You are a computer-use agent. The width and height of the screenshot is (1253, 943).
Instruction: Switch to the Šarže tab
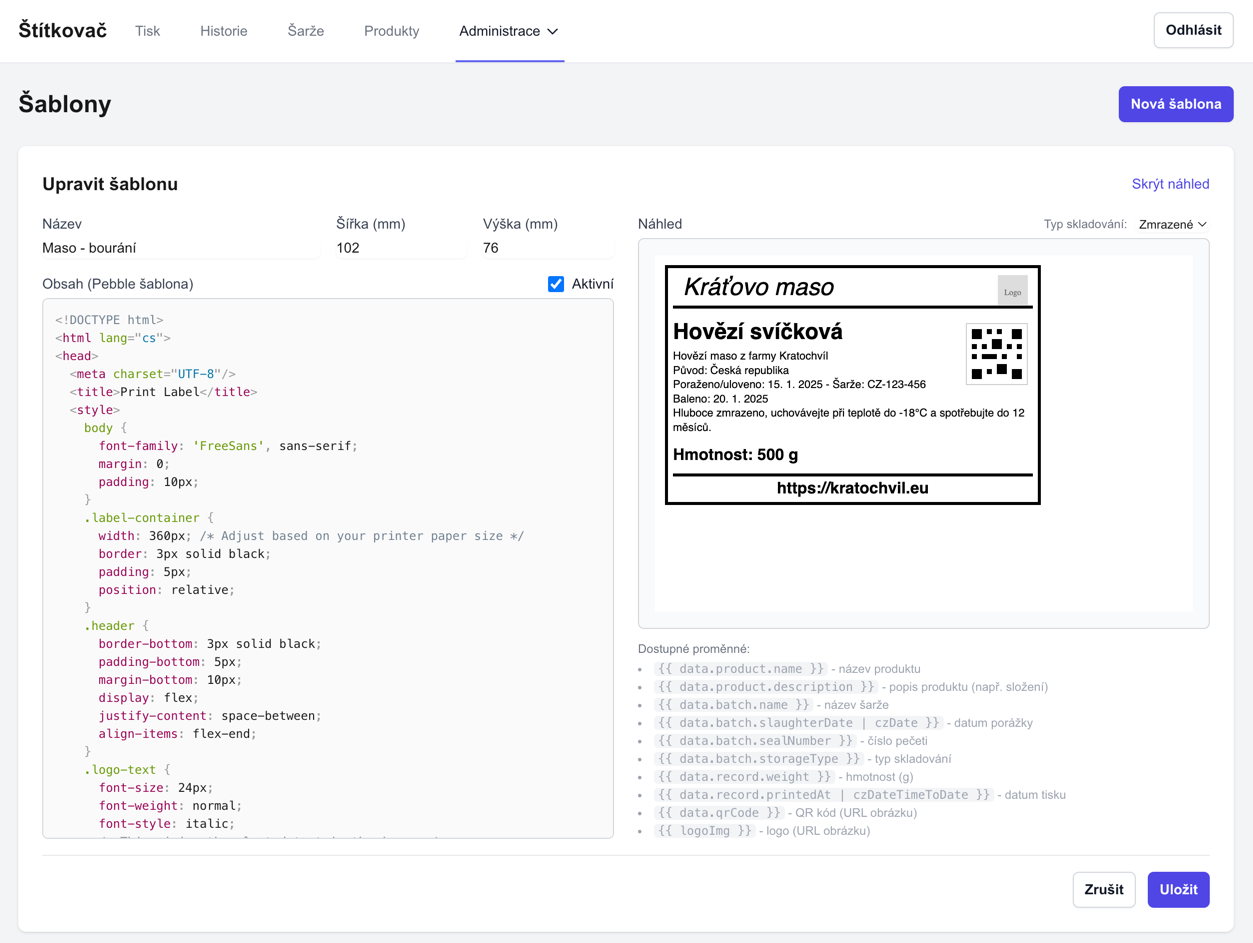pyautogui.click(x=305, y=31)
